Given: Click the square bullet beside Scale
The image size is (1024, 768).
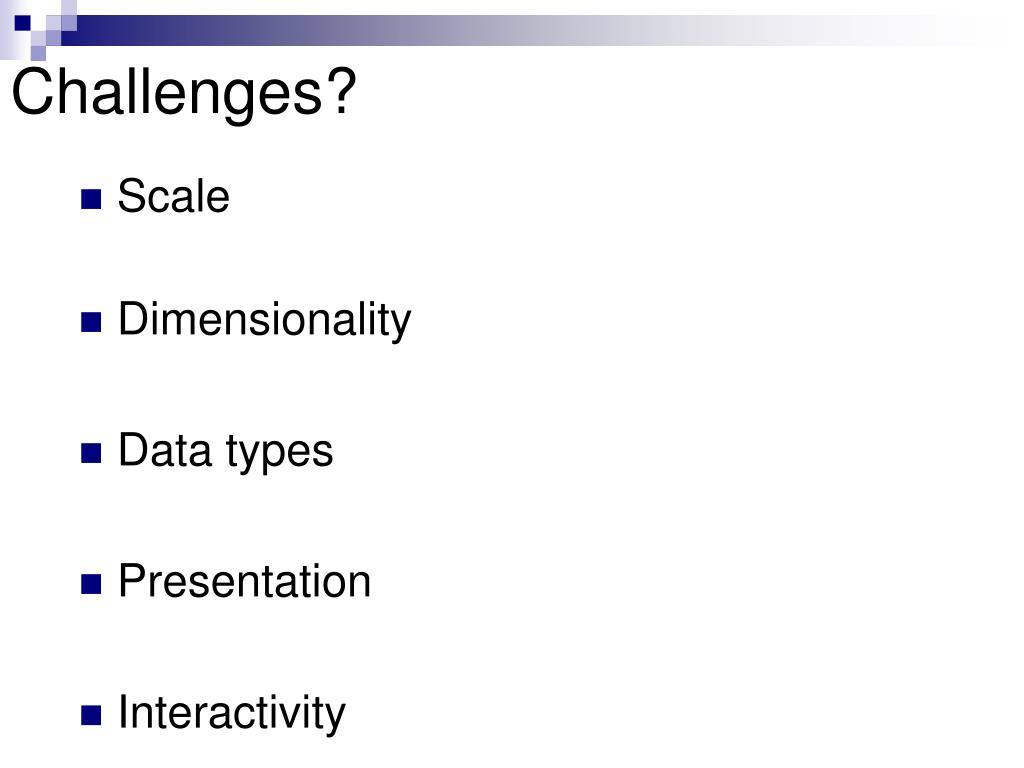Looking at the screenshot, I should tap(91, 199).
